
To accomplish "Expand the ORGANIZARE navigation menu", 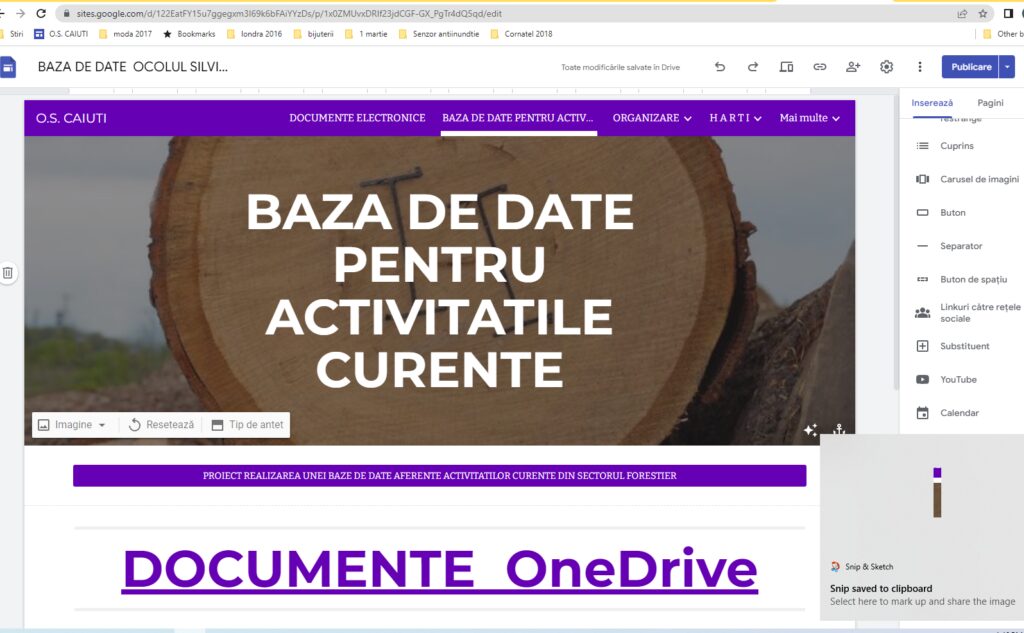I will click(652, 118).
